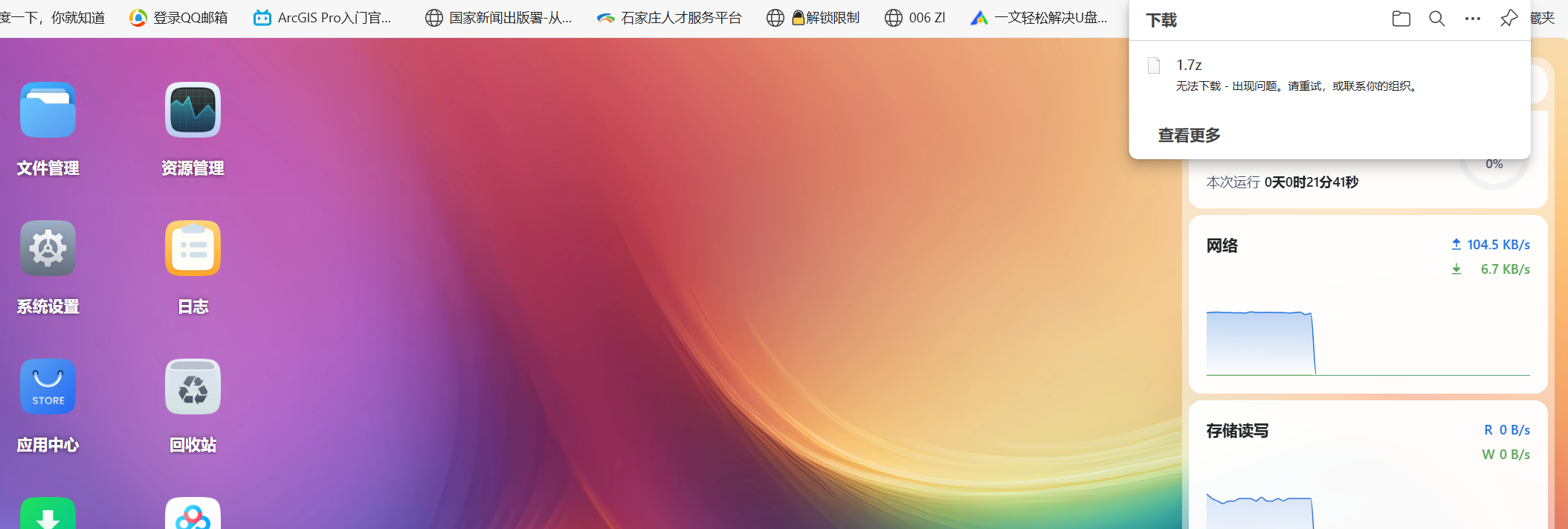Open the green download app icon
The width and height of the screenshot is (1568, 529).
tap(48, 513)
